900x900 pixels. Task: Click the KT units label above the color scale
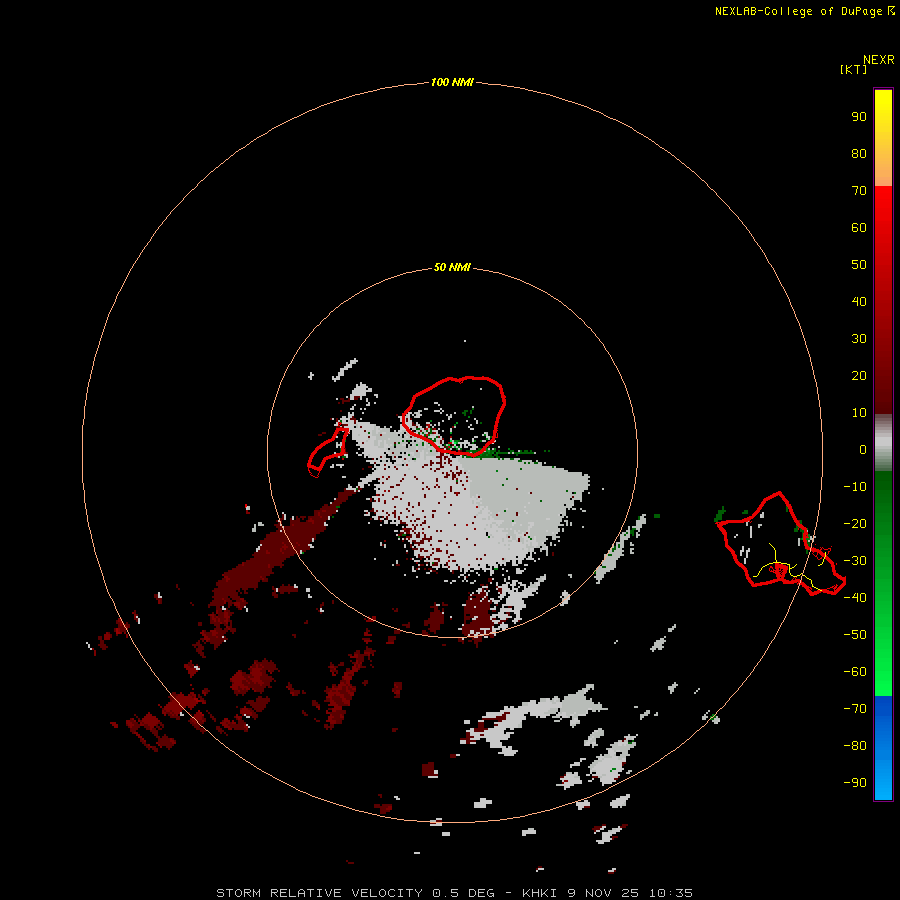(853, 69)
